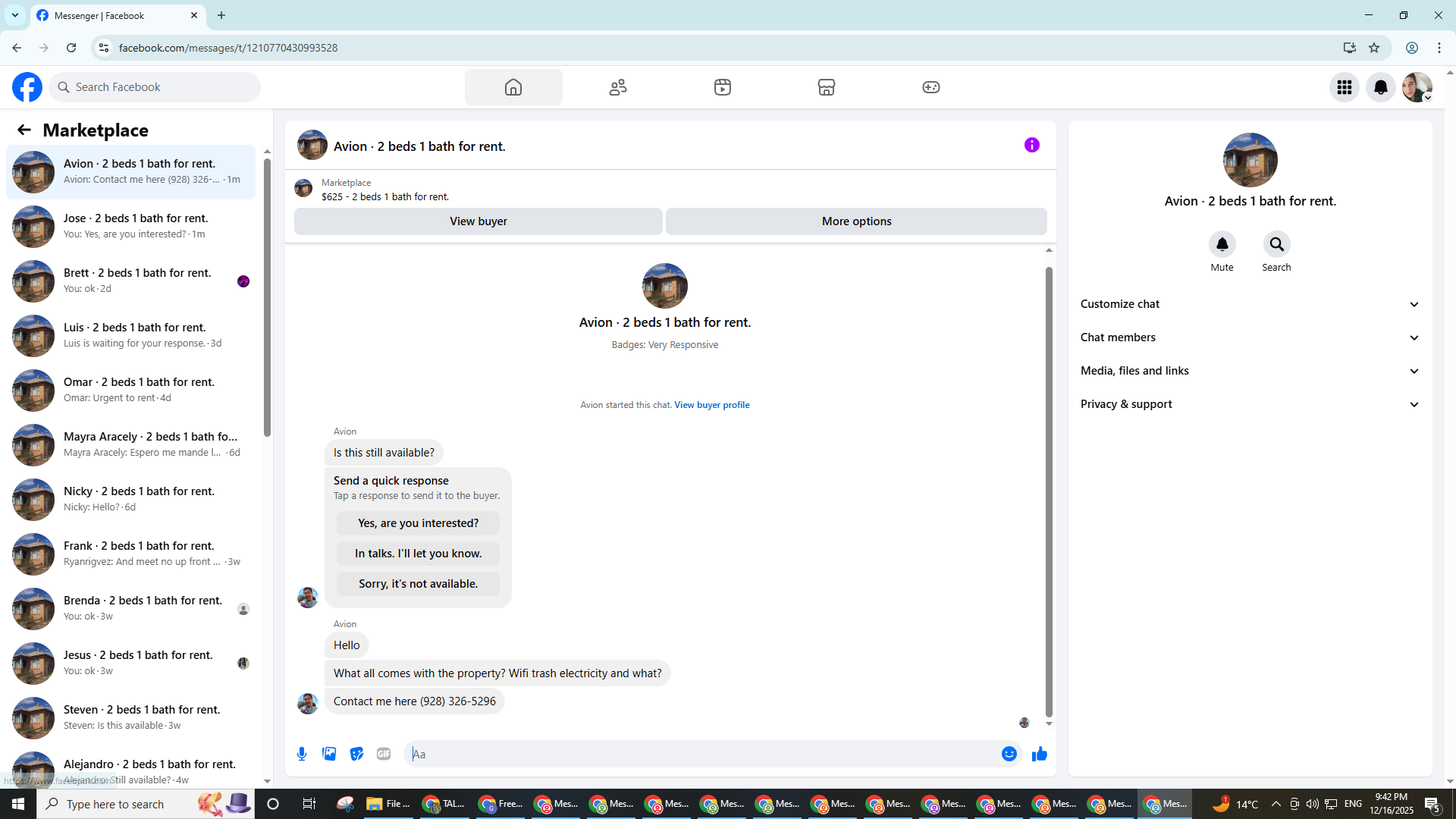
Task: Click the listing thumbnail in side panel
Action: (1250, 160)
